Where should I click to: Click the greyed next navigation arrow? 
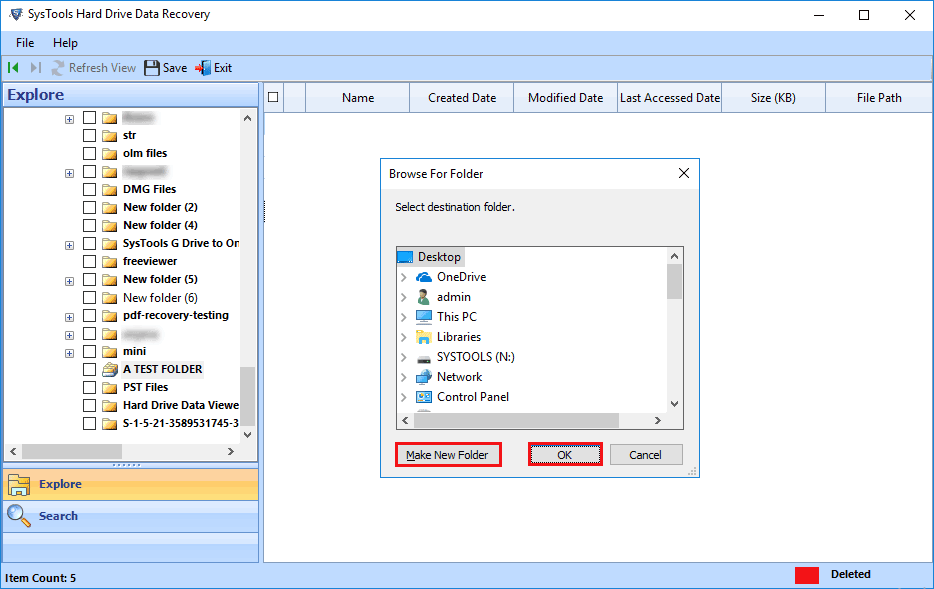(x=36, y=68)
